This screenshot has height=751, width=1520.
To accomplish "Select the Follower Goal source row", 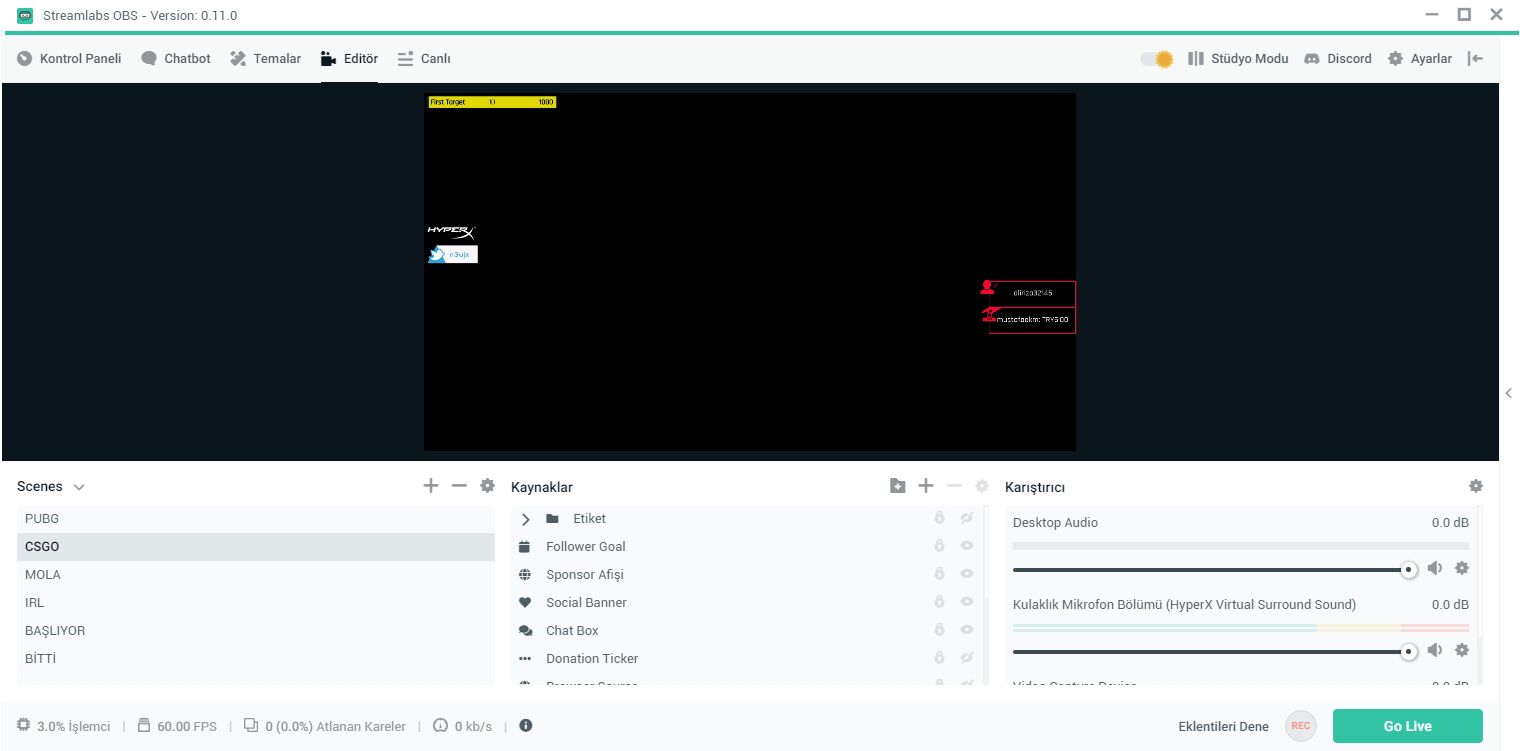I will coord(747,547).
